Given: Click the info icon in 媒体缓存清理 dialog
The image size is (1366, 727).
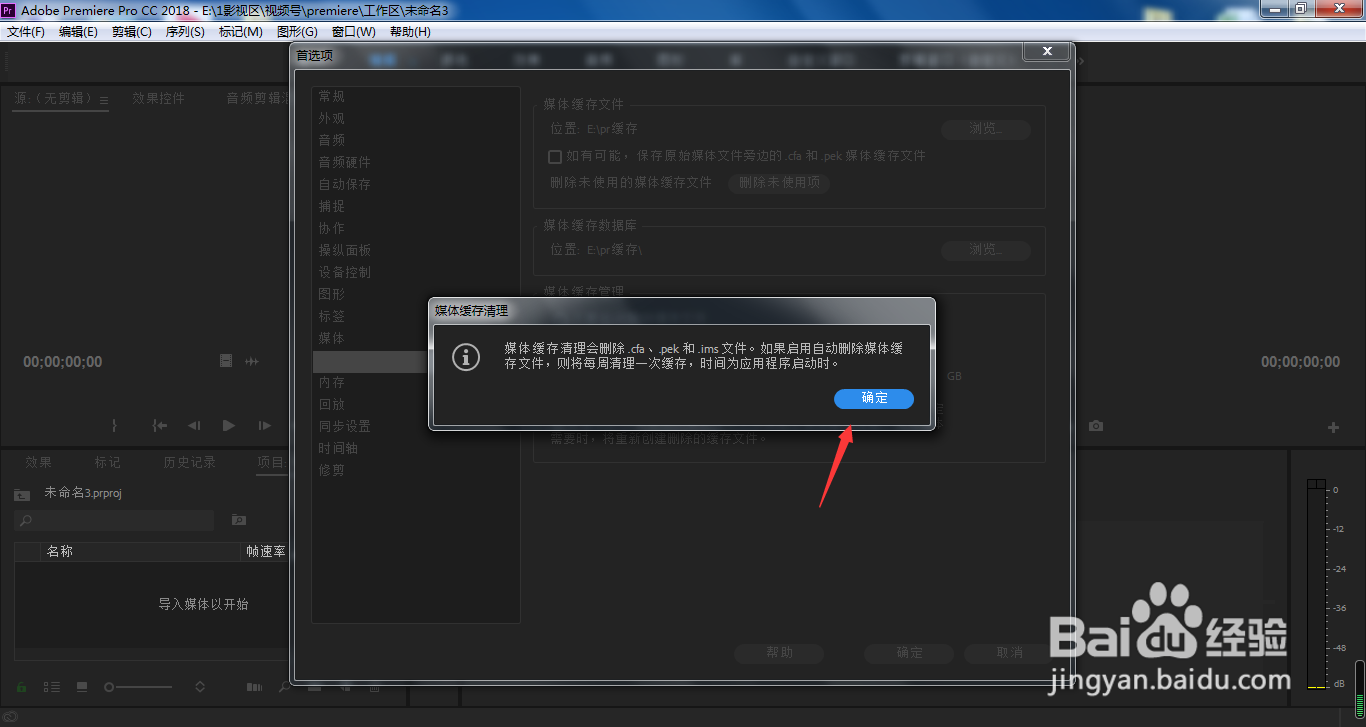Looking at the screenshot, I should click(466, 357).
